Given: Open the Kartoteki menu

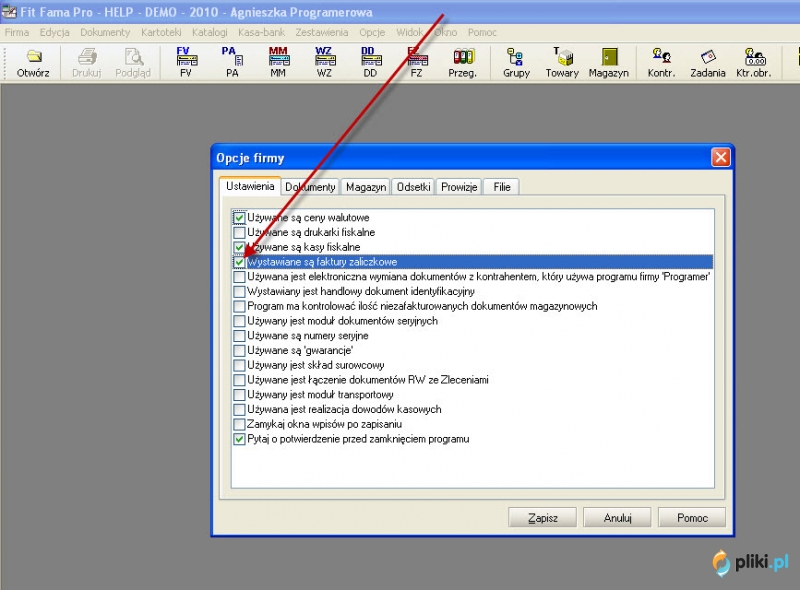Looking at the screenshot, I should 161,33.
